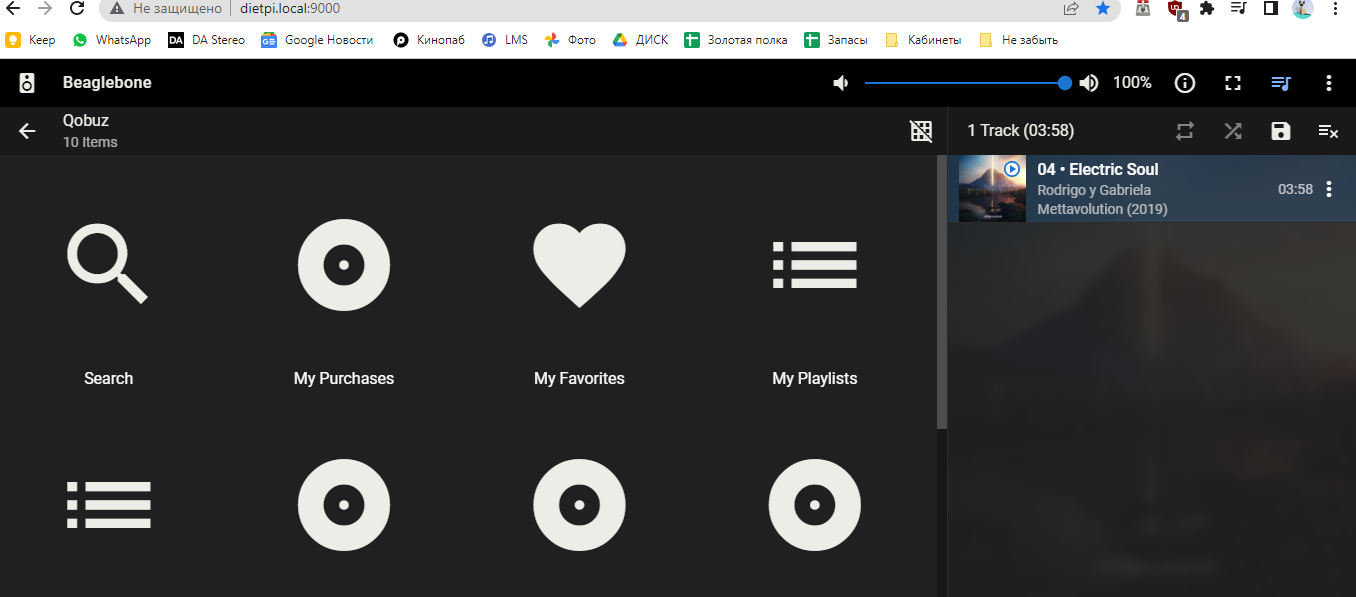Reload the current page
1356x597 pixels.
point(77,8)
